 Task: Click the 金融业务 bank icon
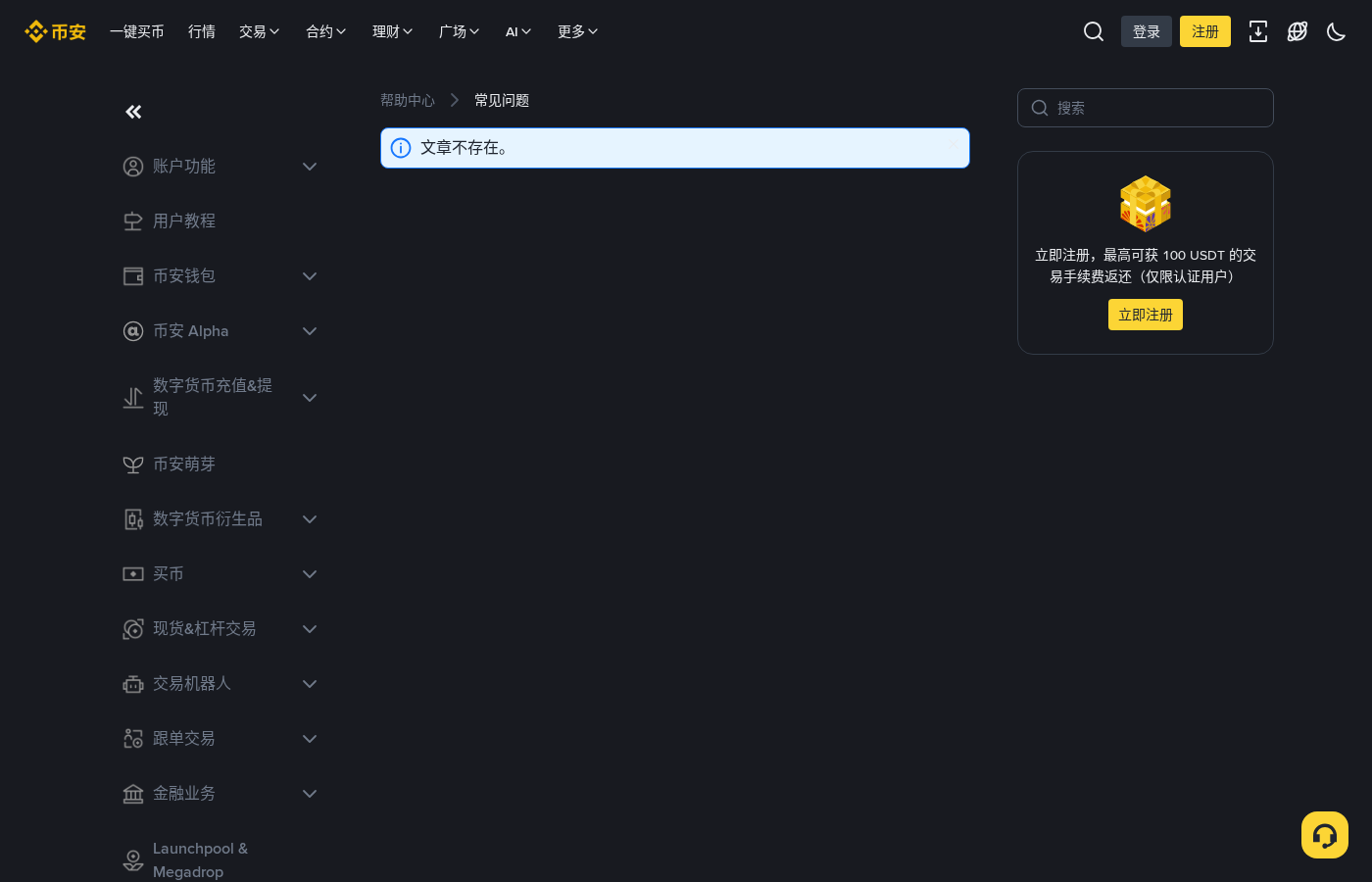click(x=133, y=794)
